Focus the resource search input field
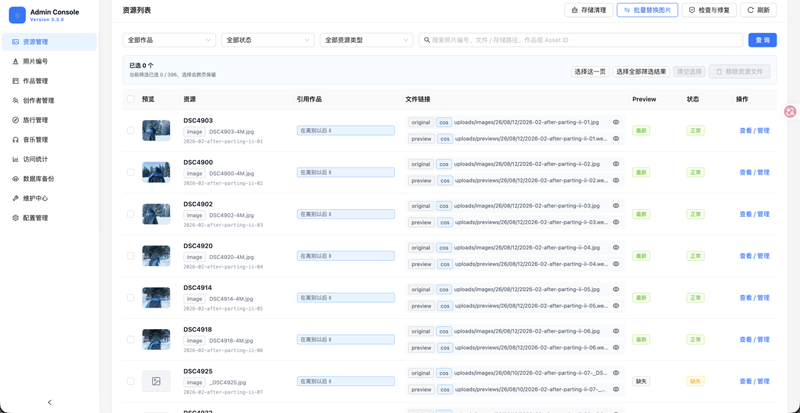This screenshot has height=413, width=800. [x=581, y=40]
